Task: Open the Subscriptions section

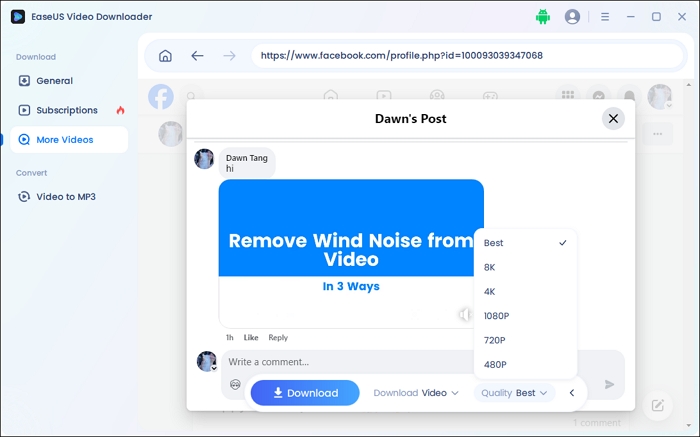Action: [x=69, y=110]
